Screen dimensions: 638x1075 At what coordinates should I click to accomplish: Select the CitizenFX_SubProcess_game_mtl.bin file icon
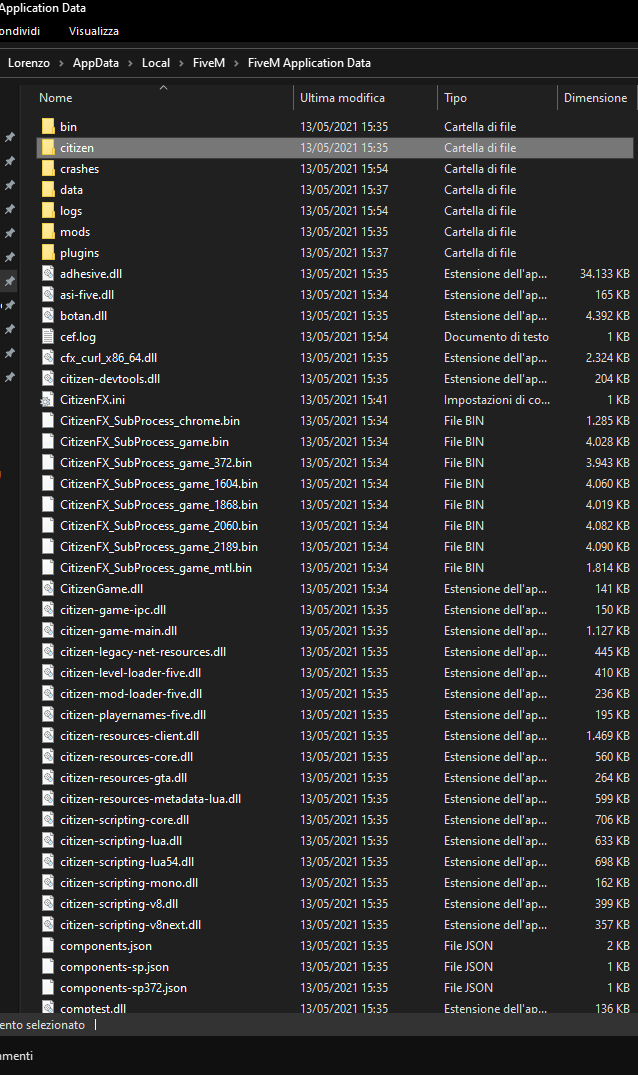click(x=48, y=568)
